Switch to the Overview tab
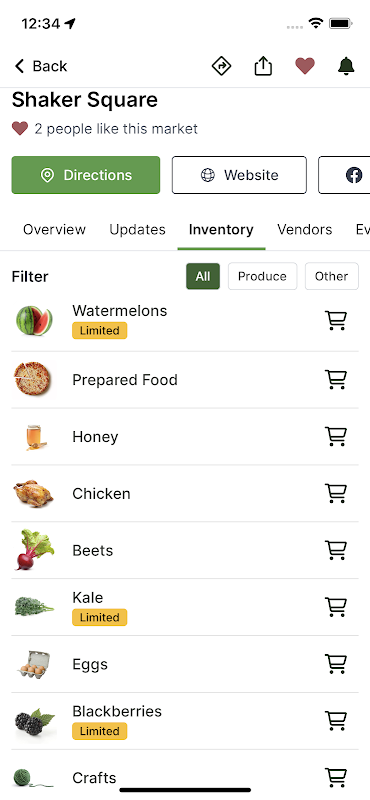This screenshot has height=800, width=370. pos(55,230)
